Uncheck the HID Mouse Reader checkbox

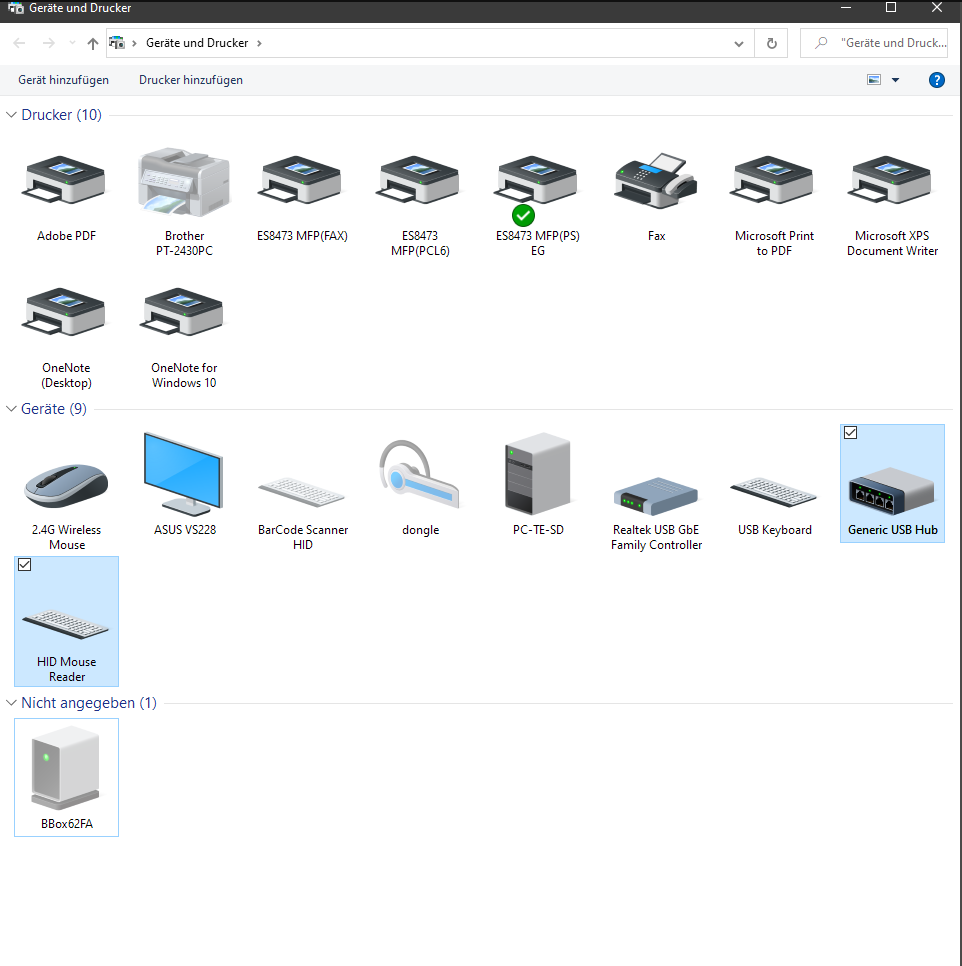tap(25, 565)
